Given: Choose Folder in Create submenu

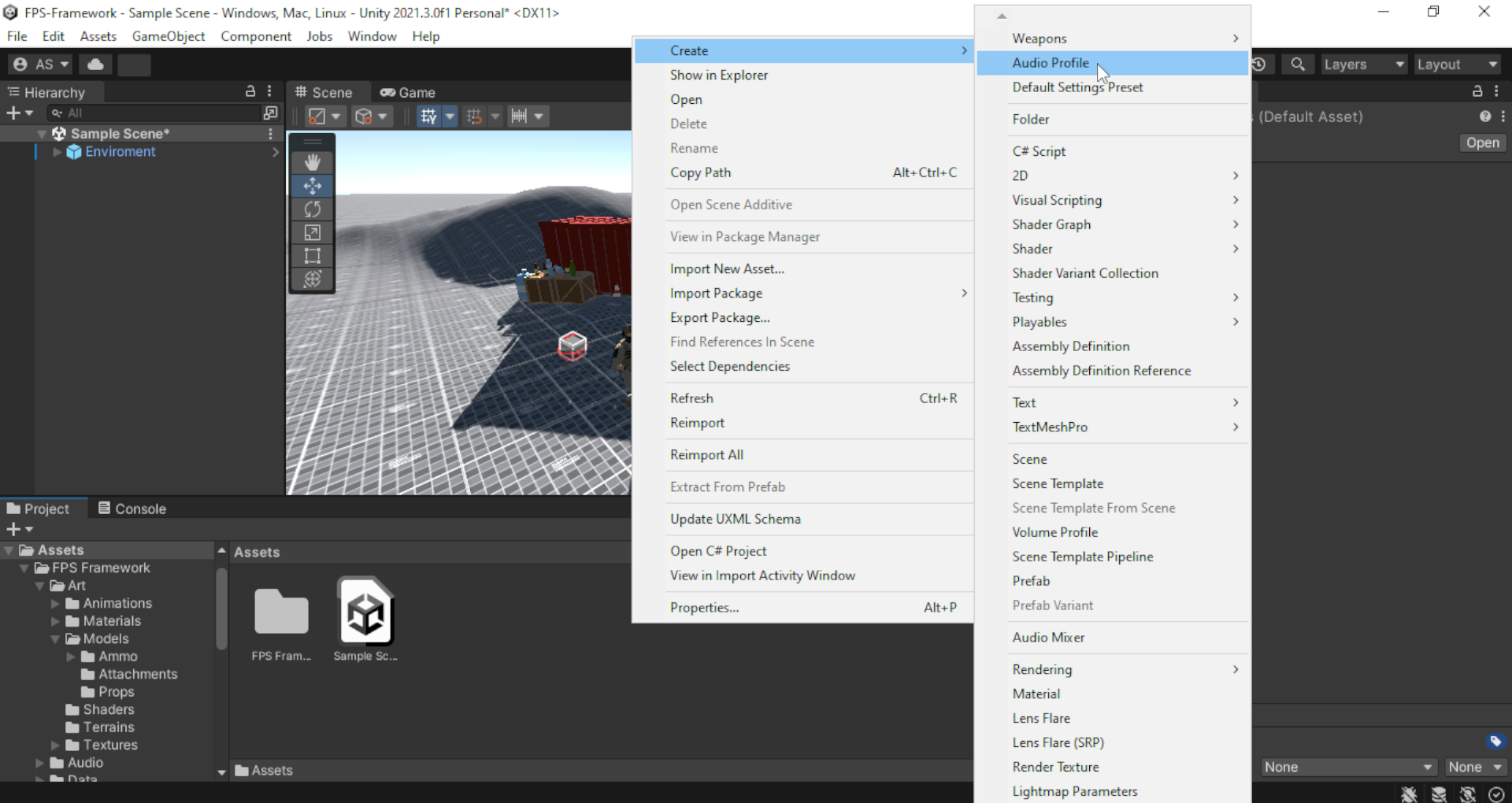Looking at the screenshot, I should (x=1112, y=119).
